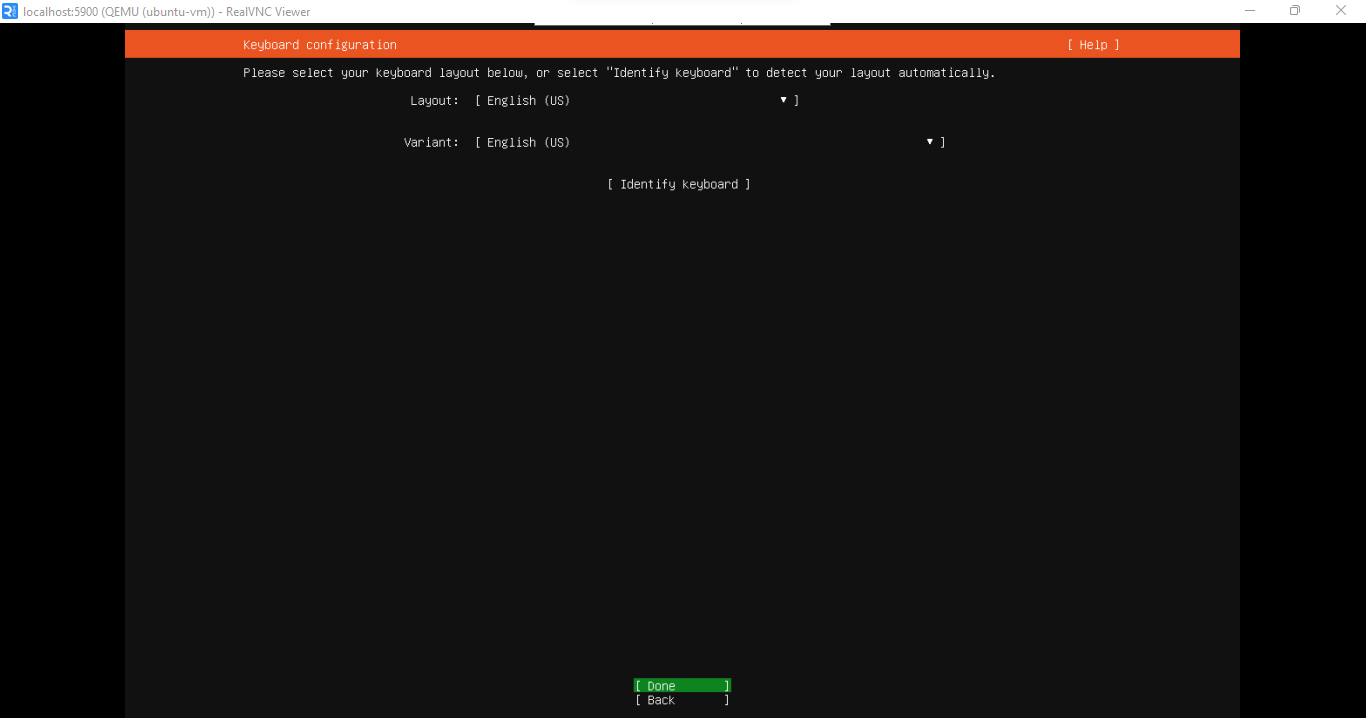Click the Layout dropdown arrow
The height and width of the screenshot is (718, 1366).
tap(783, 100)
